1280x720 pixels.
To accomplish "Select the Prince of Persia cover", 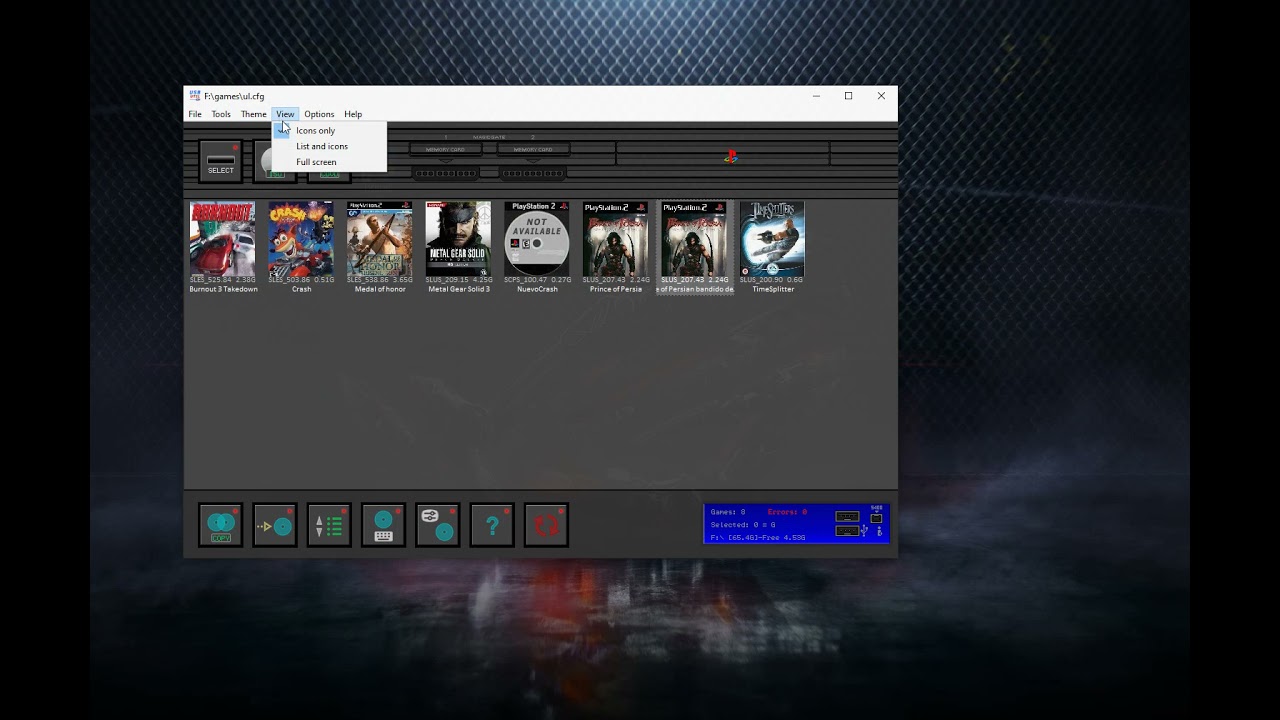I will pos(615,239).
